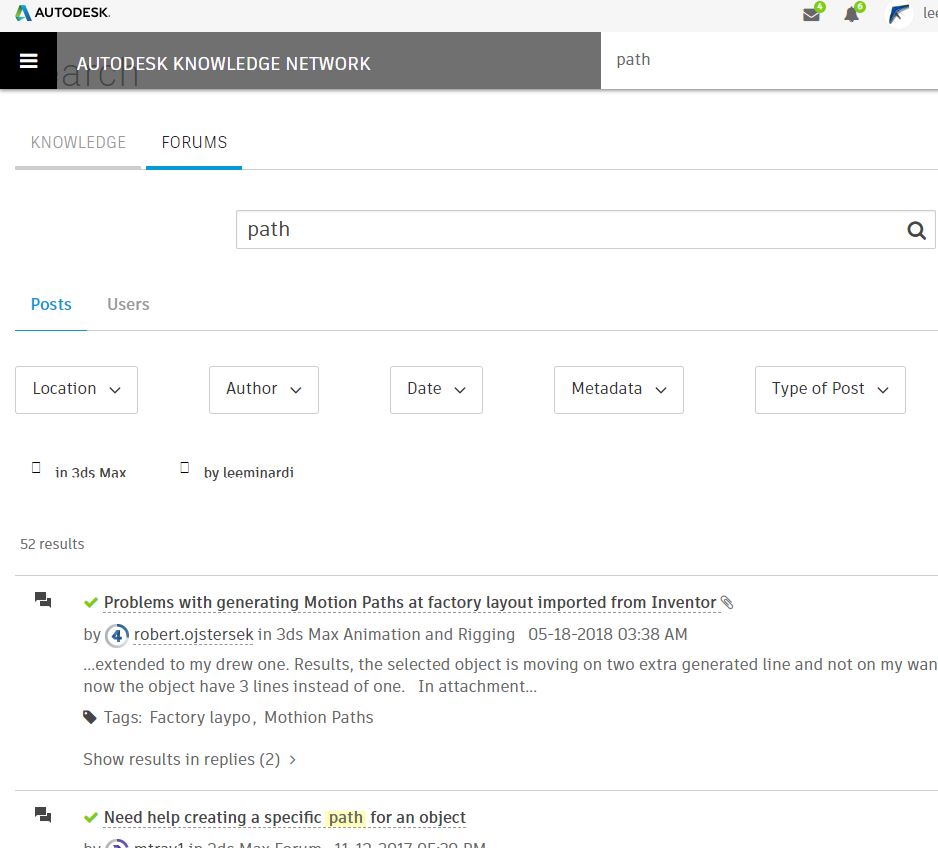
Task: Click green solved checkmark on Motion Paths post
Action: click(91, 602)
